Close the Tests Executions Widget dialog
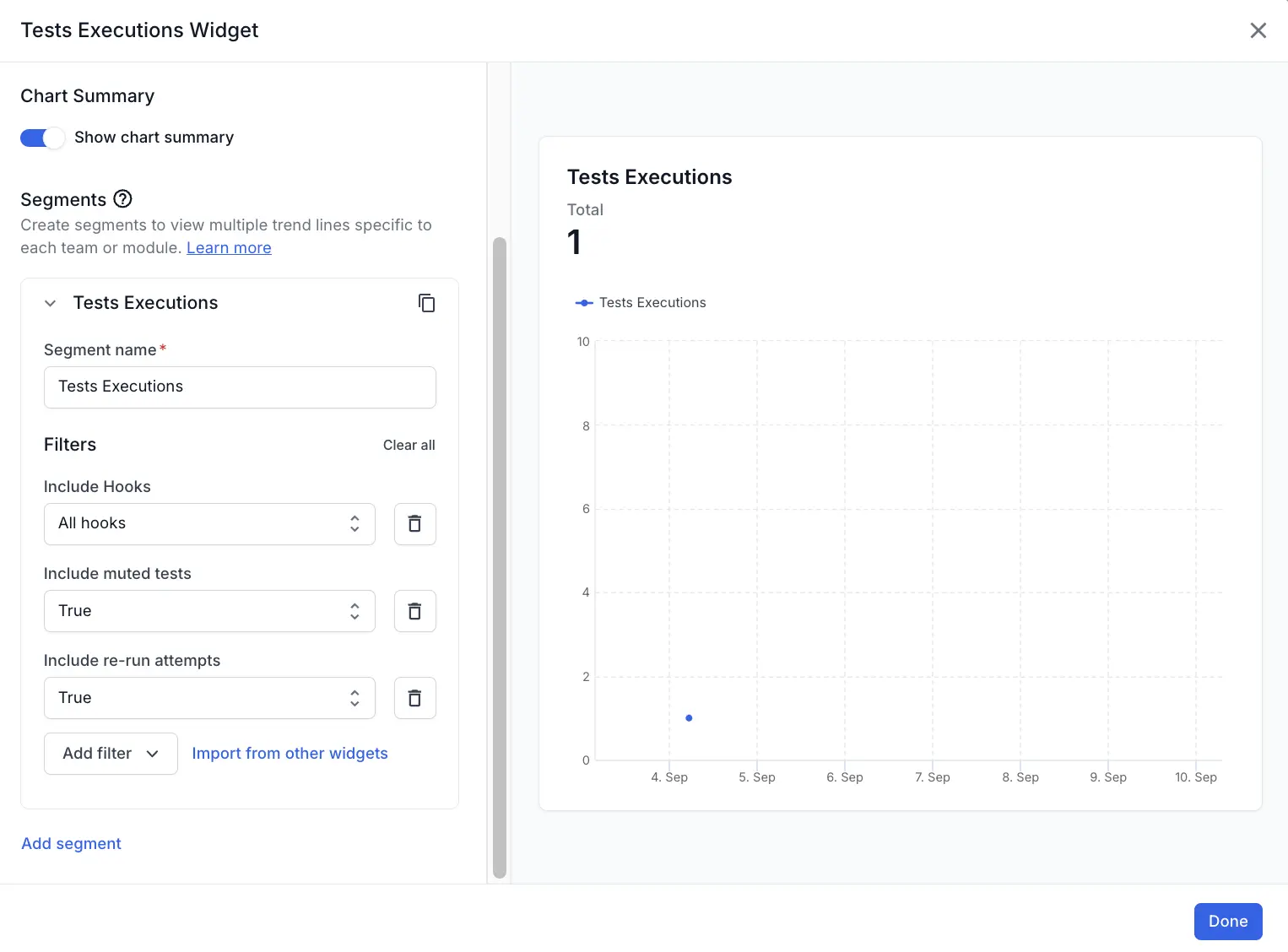Viewport: 1288px width, 952px height. click(x=1258, y=30)
